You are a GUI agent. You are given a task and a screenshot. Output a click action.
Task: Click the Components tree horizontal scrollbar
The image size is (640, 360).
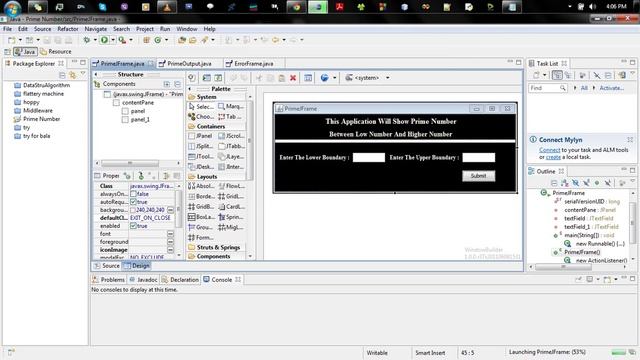130,163
